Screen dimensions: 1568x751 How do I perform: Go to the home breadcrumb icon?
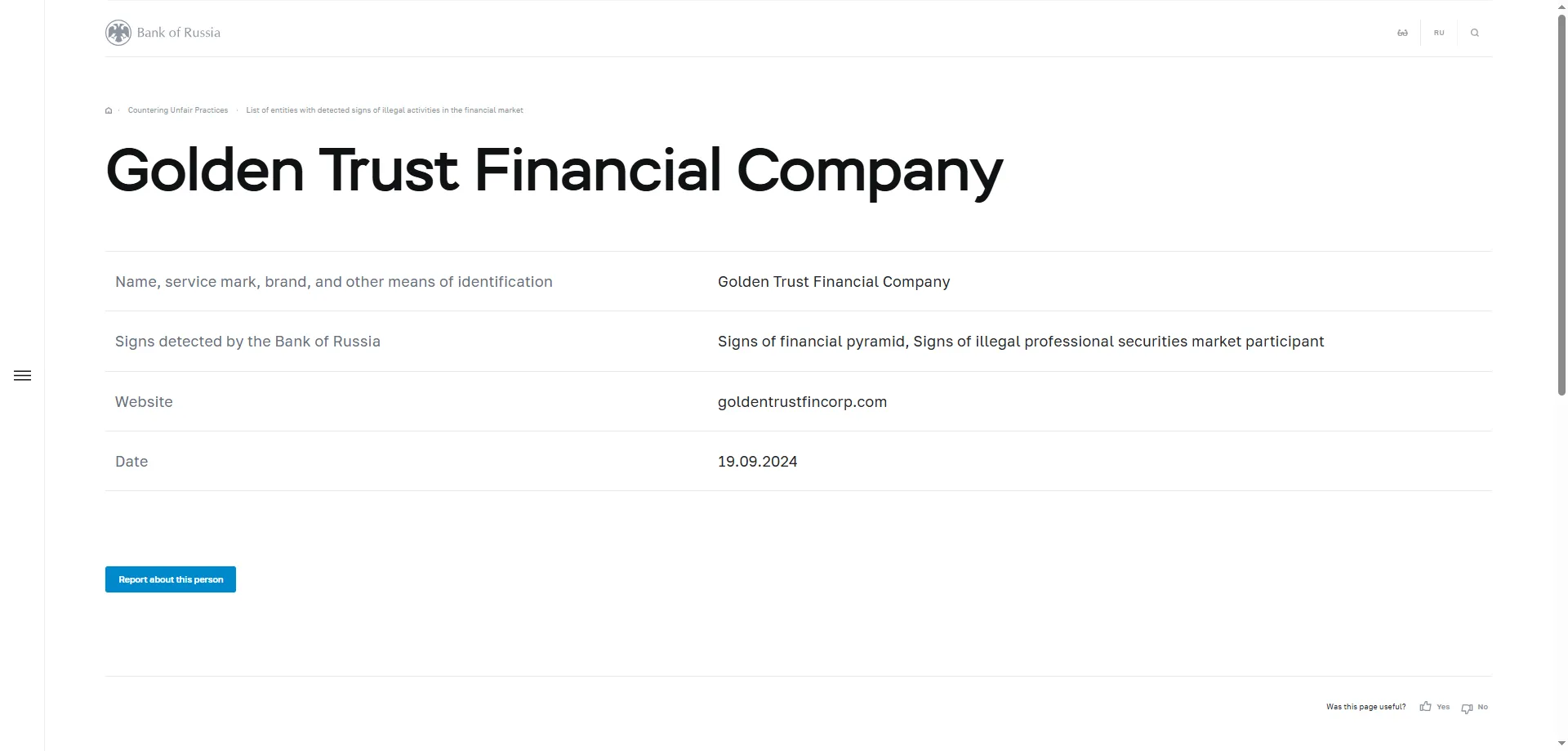[109, 110]
